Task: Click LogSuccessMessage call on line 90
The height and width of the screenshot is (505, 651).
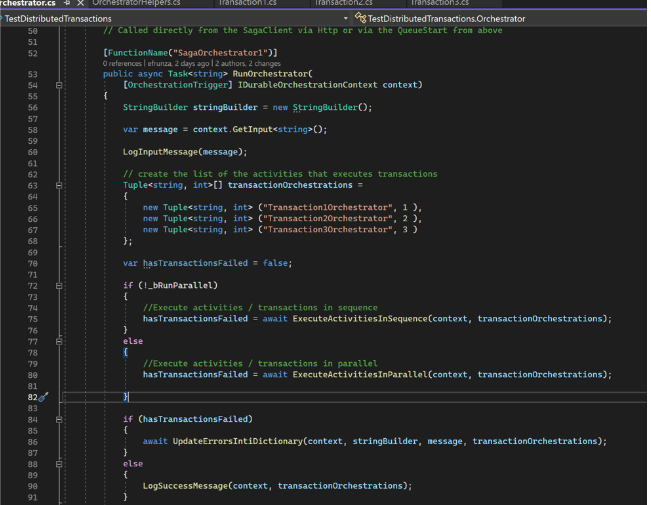Action: pos(186,486)
